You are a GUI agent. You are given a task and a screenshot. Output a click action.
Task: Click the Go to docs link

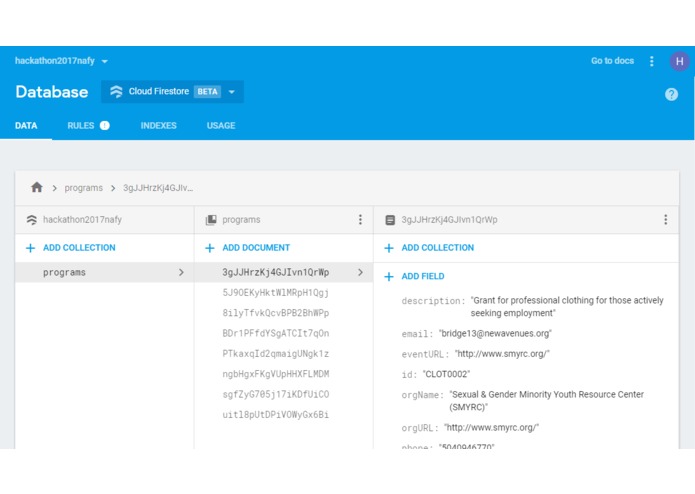click(x=612, y=61)
